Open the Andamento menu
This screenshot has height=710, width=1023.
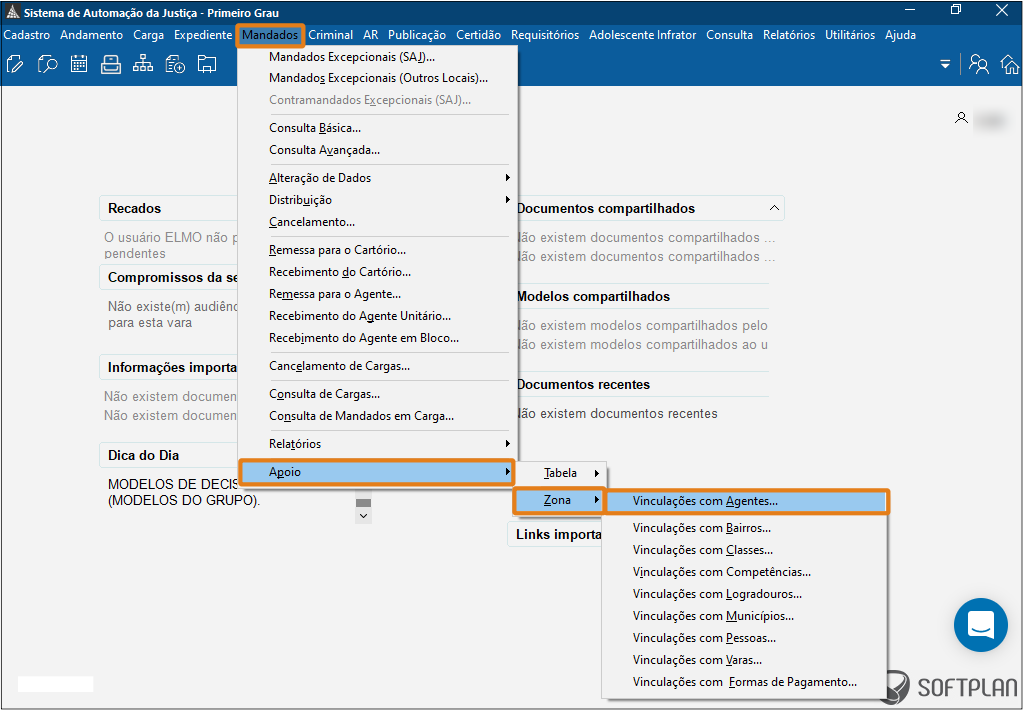[91, 35]
